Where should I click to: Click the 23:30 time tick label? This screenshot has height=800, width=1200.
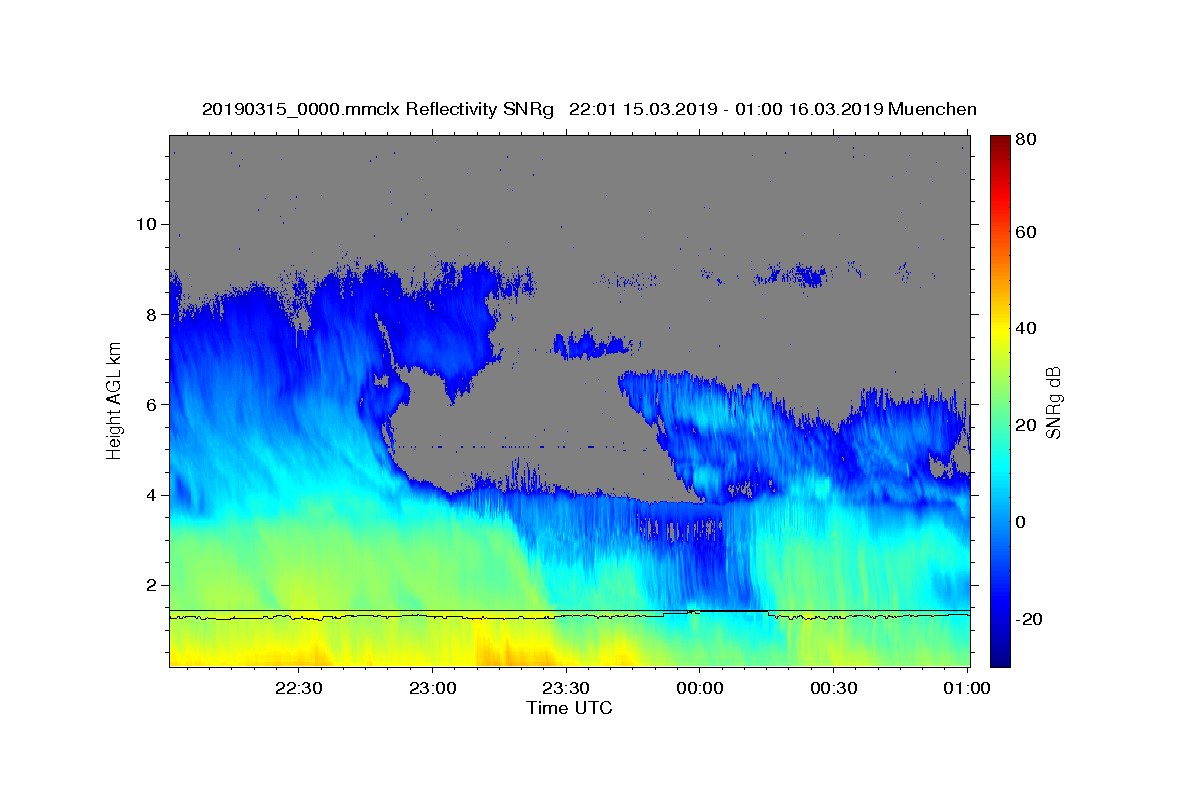coord(566,689)
